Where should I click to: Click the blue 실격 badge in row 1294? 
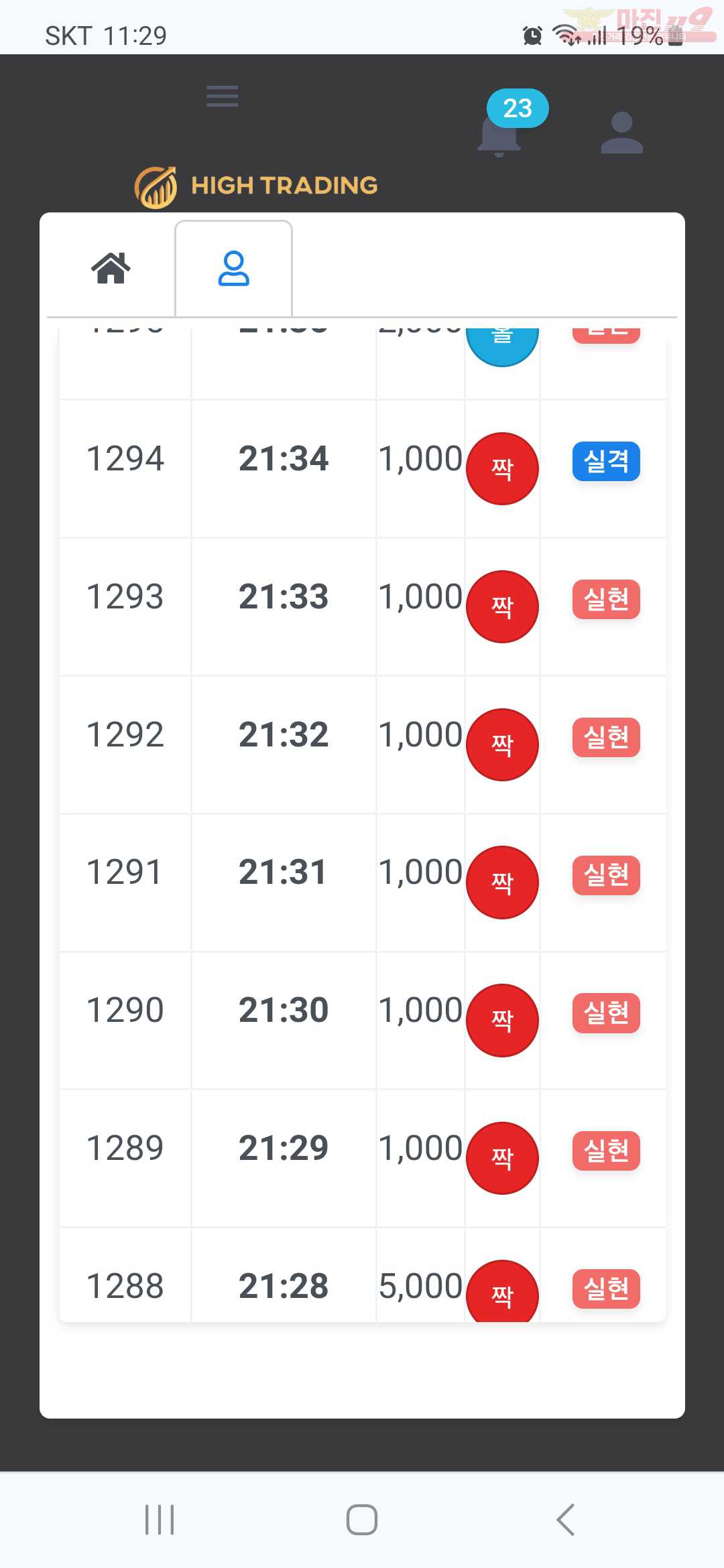pyautogui.click(x=606, y=461)
